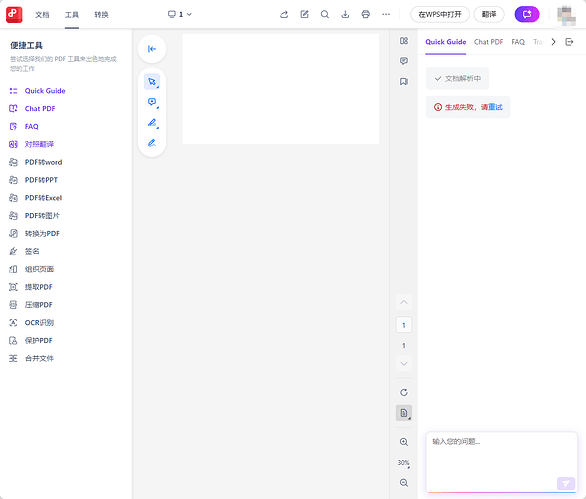Image resolution: width=586 pixels, height=499 pixels.
Task: Open the 转换 menu tab
Action: coord(101,15)
